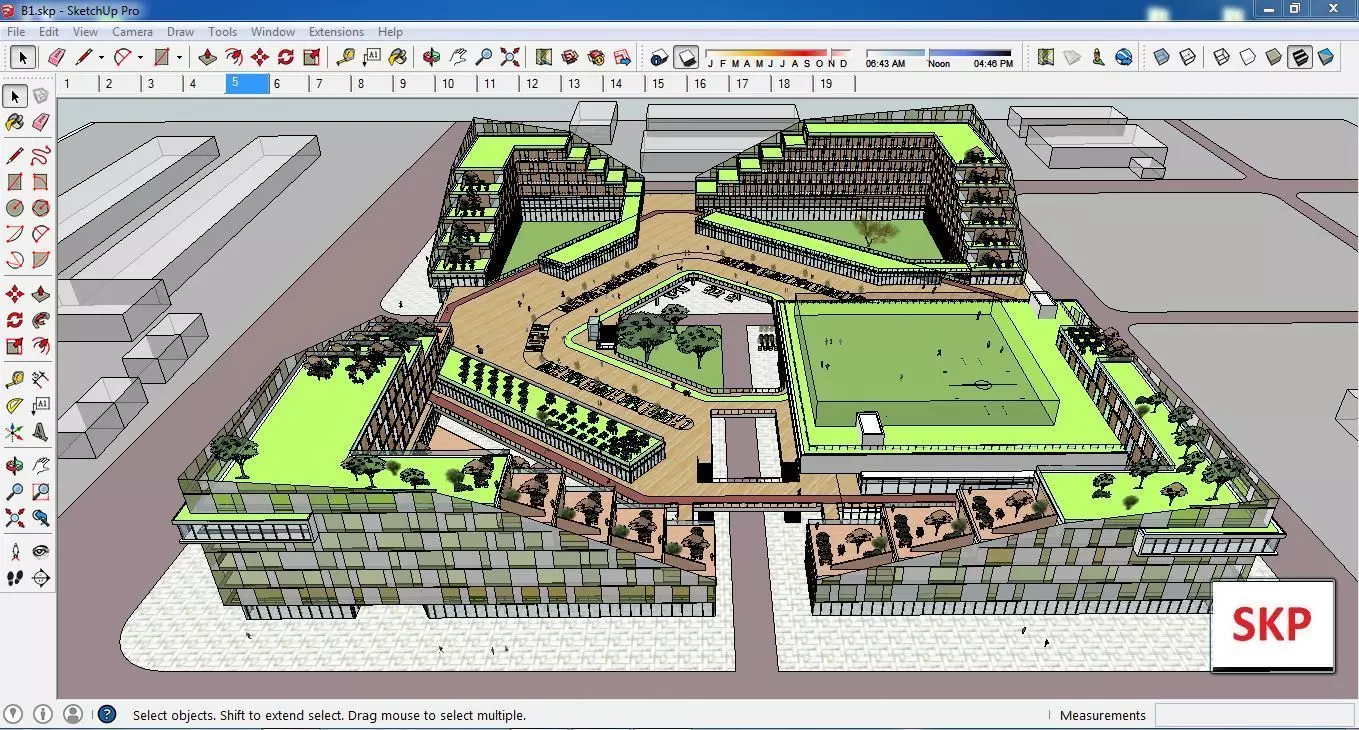
Task: Click the Measurements input box
Action: 1255,715
